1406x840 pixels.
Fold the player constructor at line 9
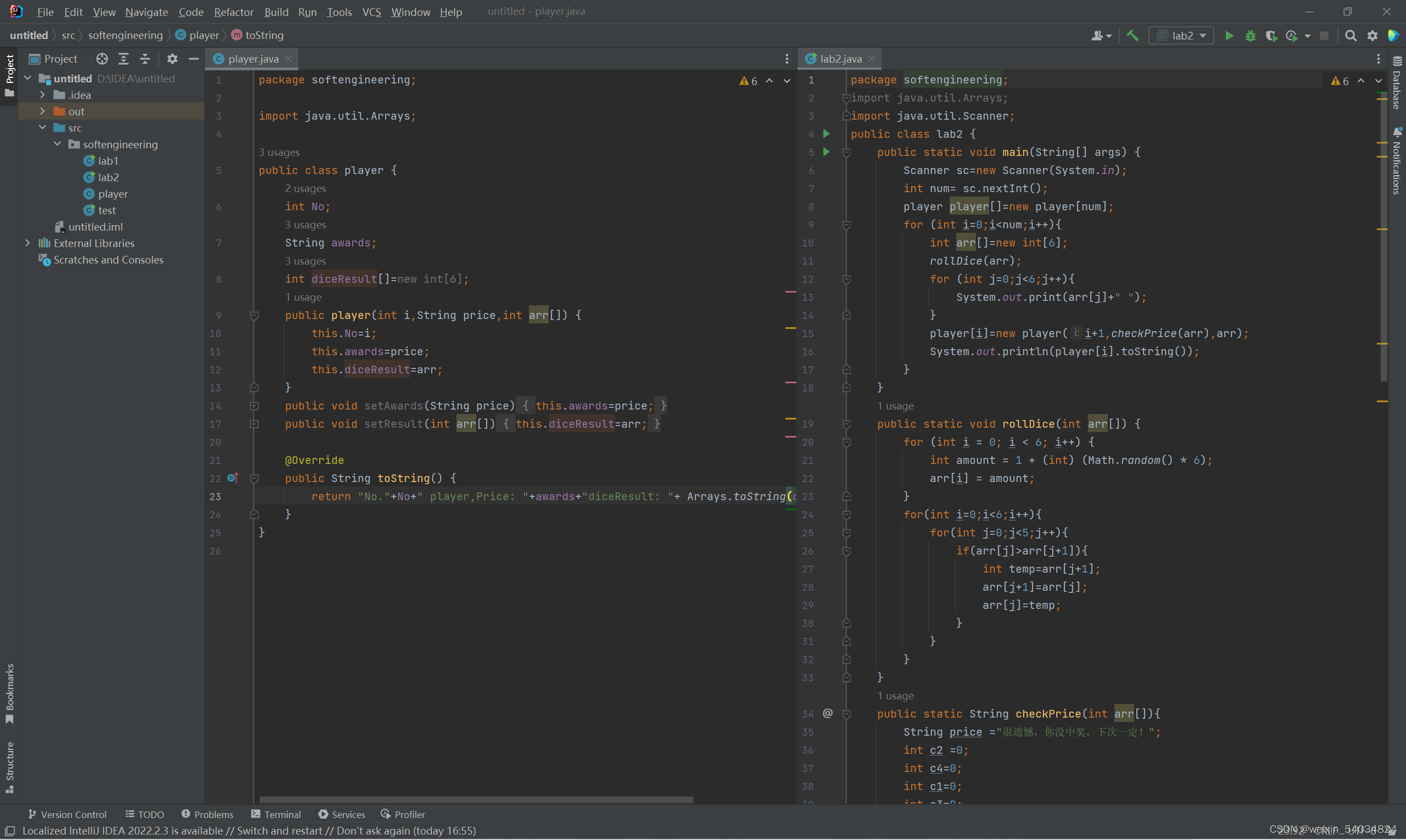coord(254,315)
